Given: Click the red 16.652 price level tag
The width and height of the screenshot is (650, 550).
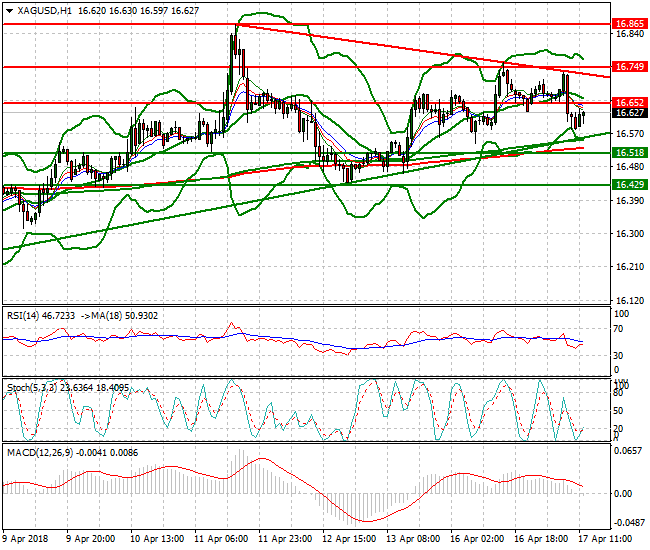Looking at the screenshot, I should (629, 102).
